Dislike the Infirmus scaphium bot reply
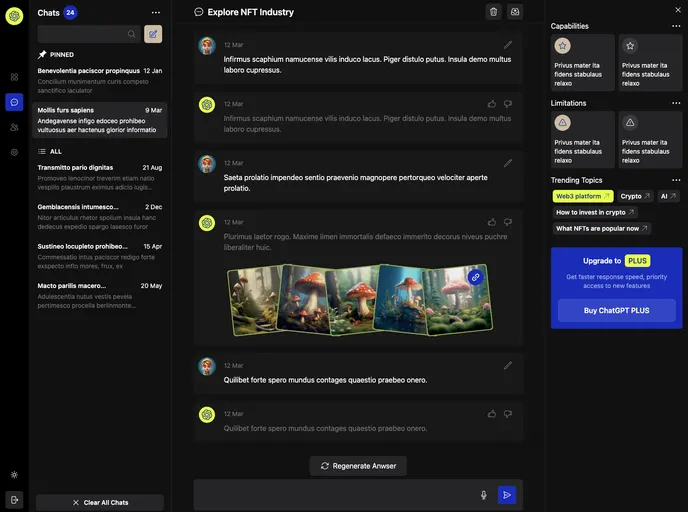Viewport: 688px width, 512px height. [508, 104]
